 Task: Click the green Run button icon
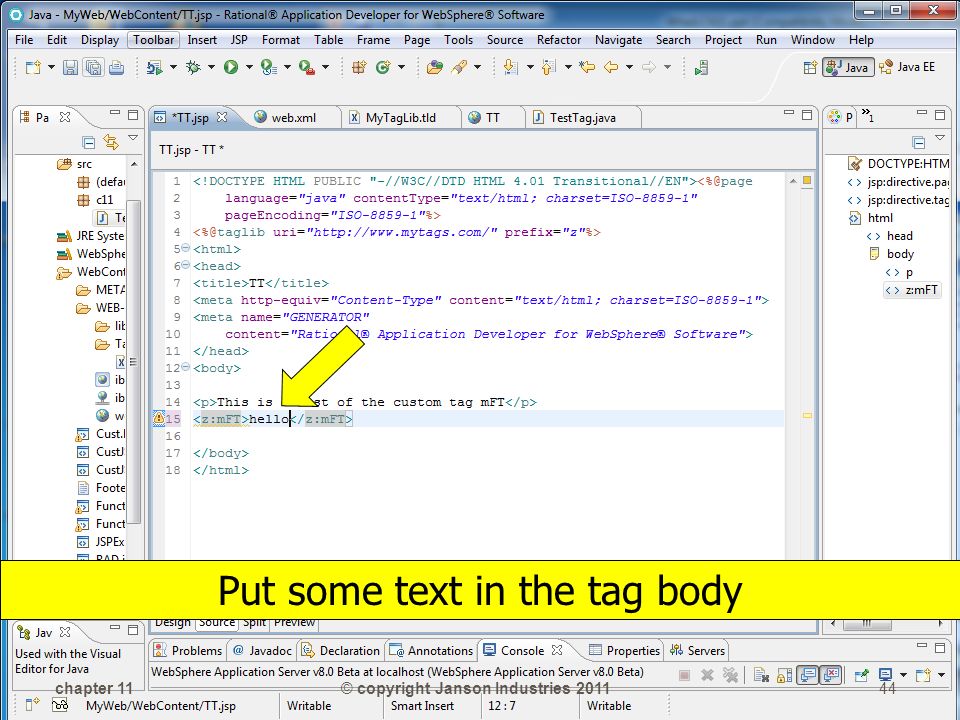[x=231, y=67]
